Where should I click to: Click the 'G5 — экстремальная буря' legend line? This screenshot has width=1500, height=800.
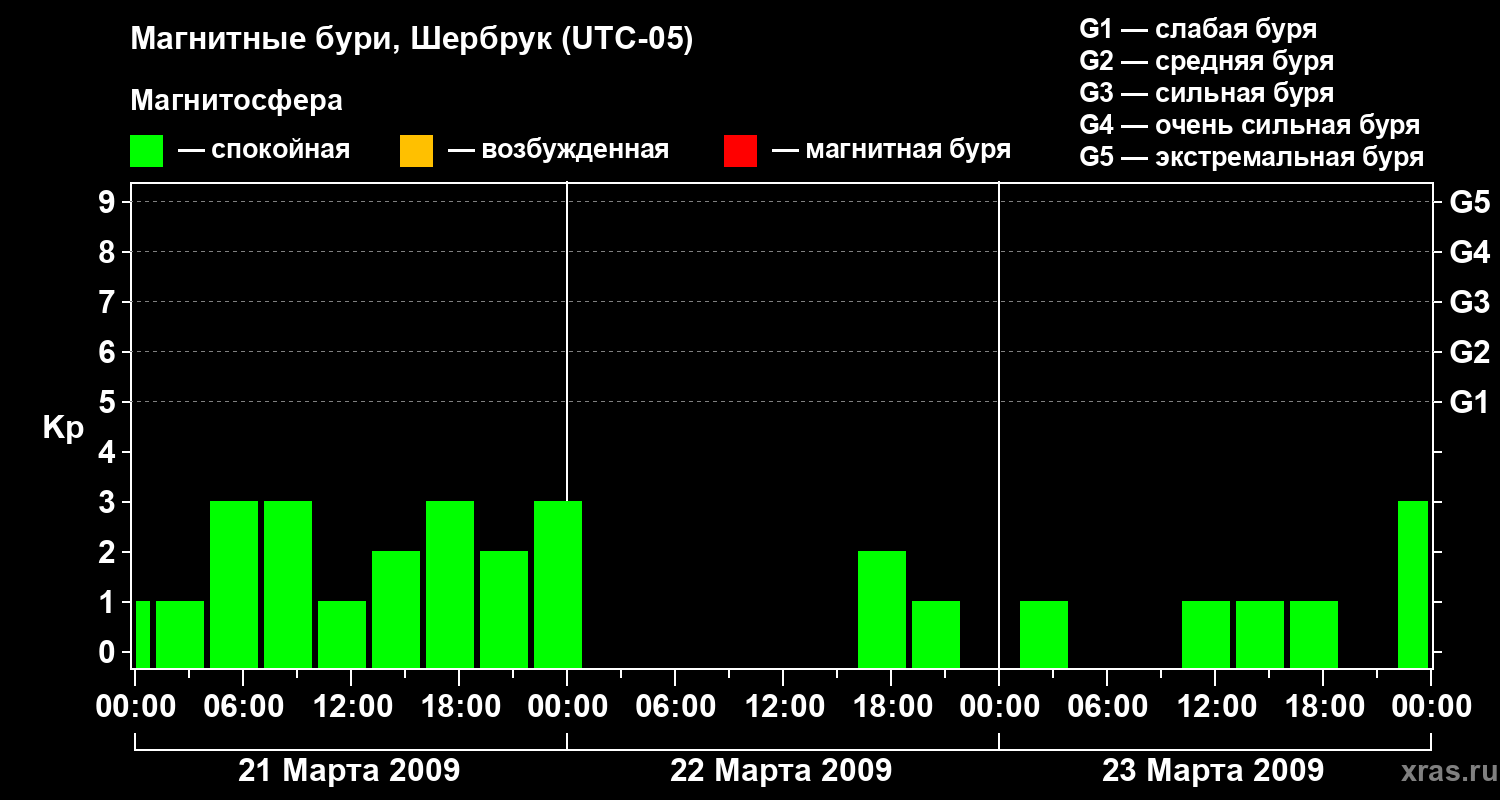click(1252, 157)
